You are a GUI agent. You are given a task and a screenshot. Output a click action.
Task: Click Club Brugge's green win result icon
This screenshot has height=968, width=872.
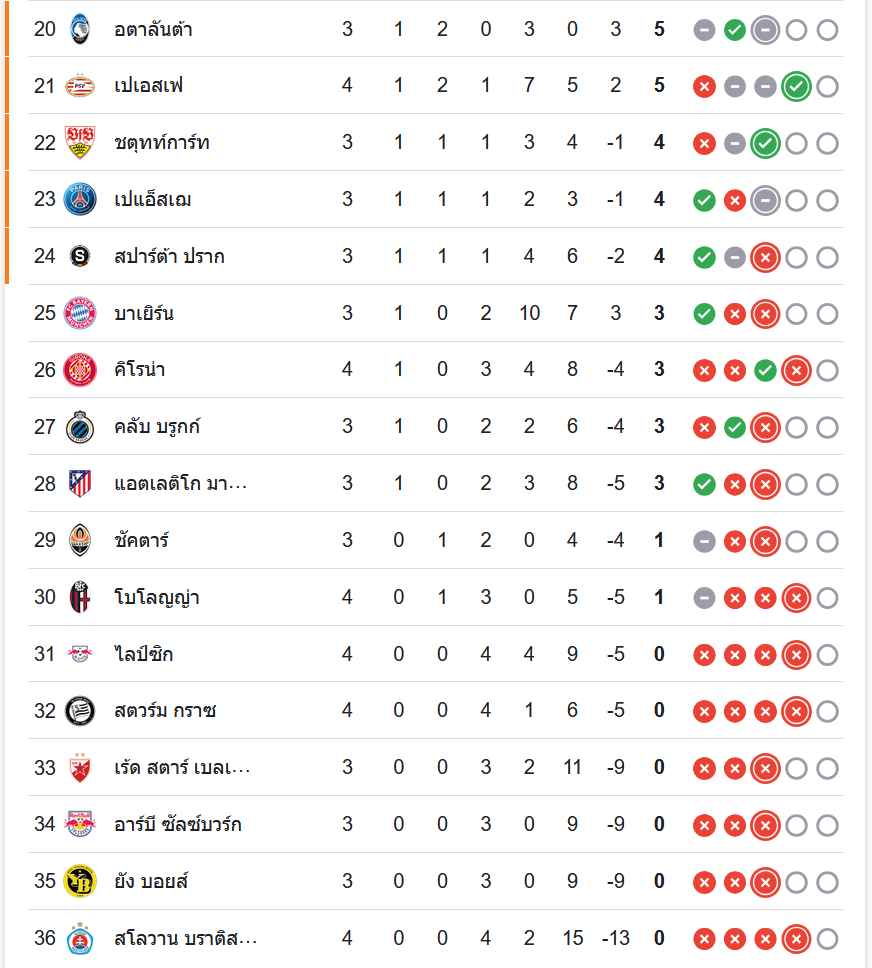click(735, 428)
